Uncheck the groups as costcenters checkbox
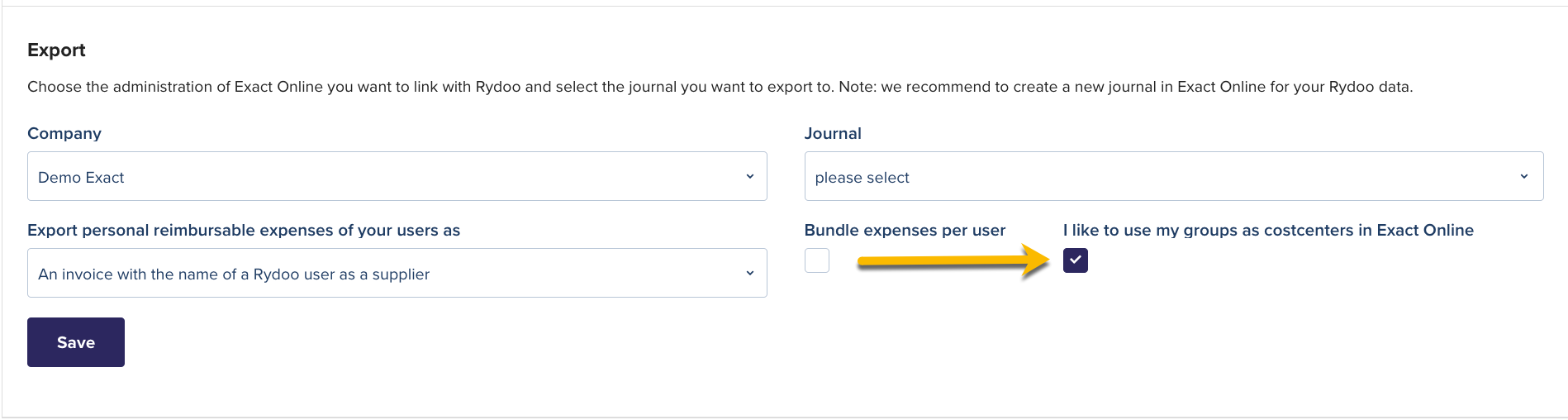 point(1076,260)
